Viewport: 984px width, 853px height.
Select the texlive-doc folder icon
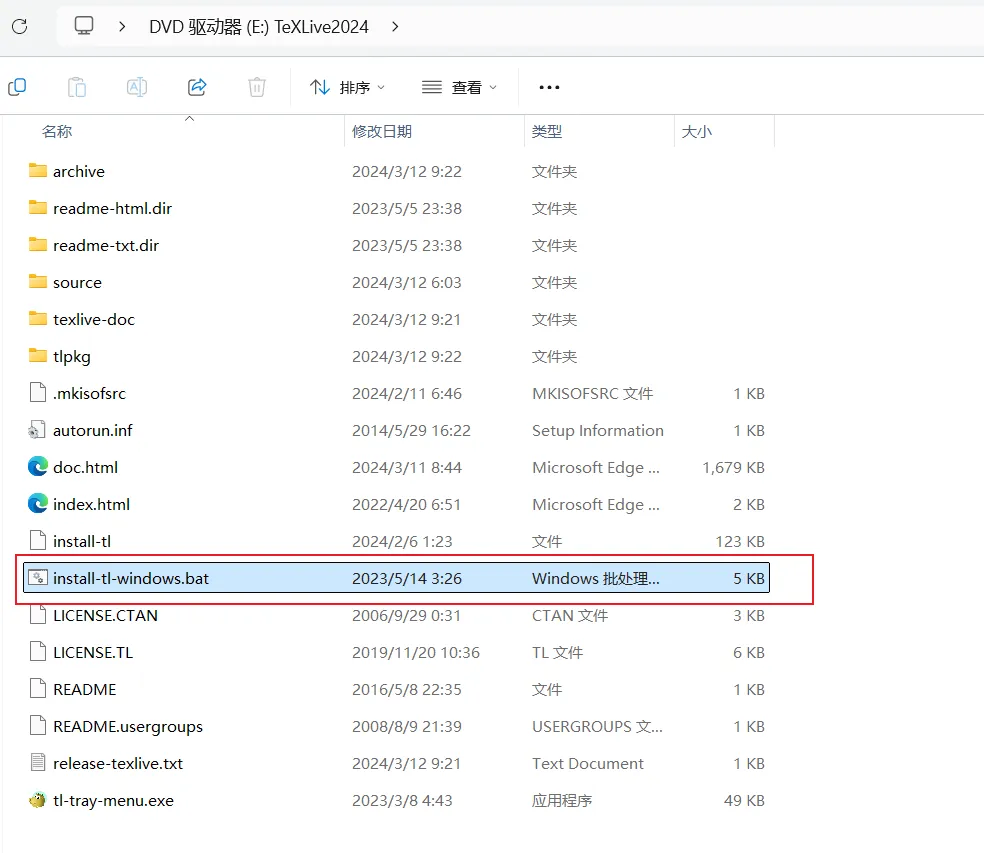click(x=38, y=319)
